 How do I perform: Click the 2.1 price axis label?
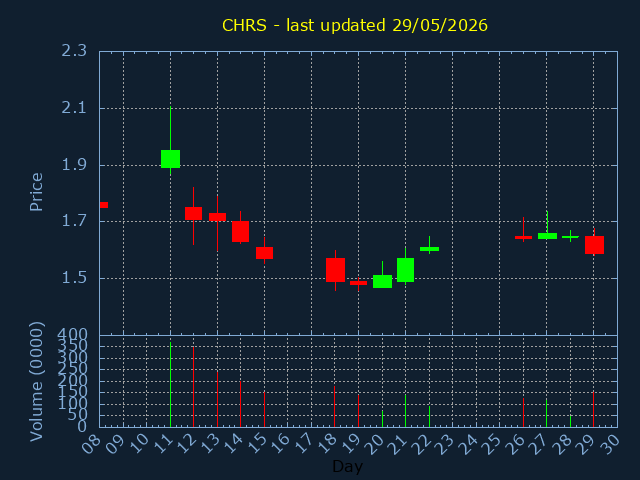[74, 108]
